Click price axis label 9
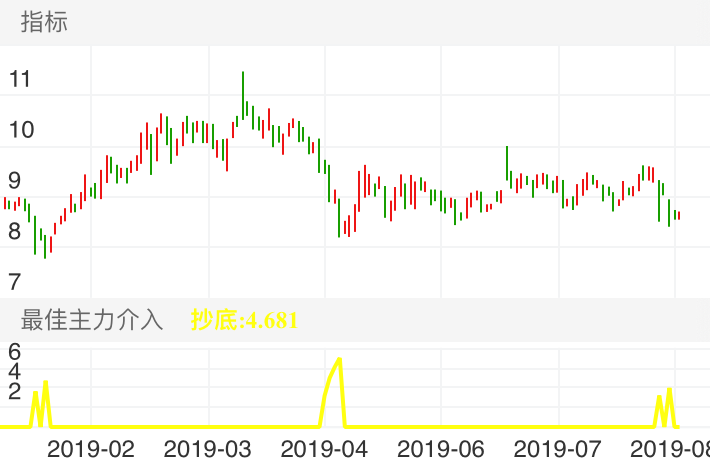The width and height of the screenshot is (710, 472). pyautogui.click(x=14, y=181)
